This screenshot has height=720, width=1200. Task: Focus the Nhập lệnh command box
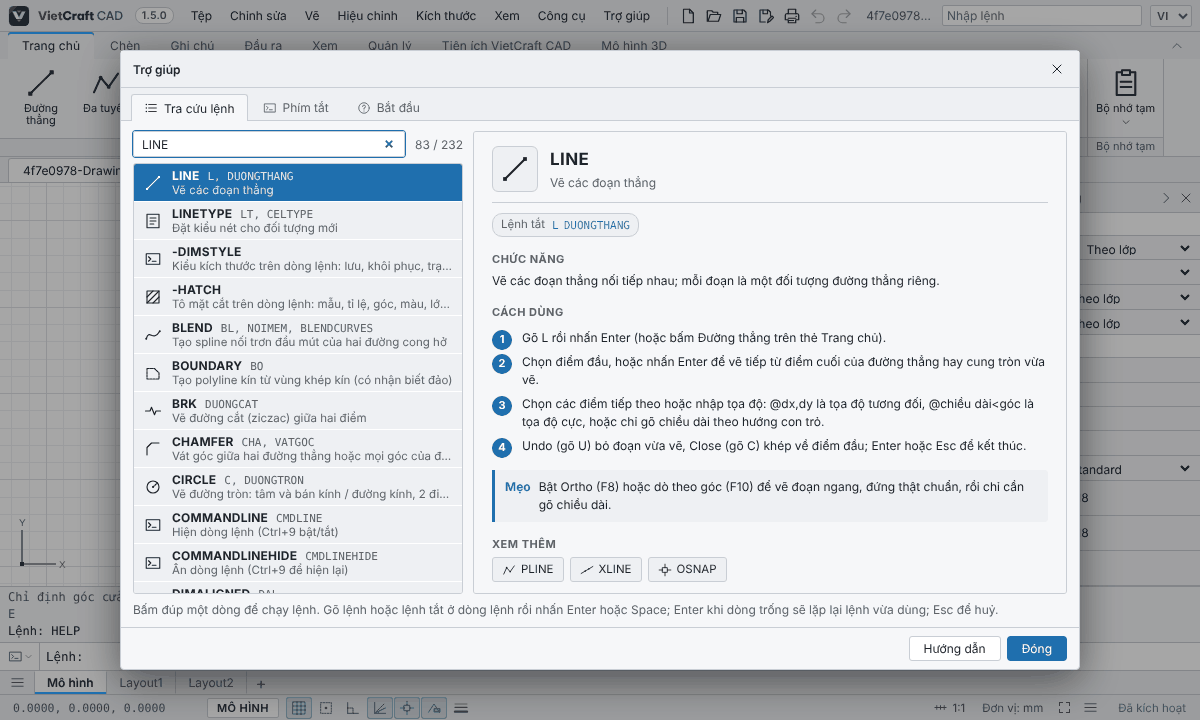(1041, 16)
